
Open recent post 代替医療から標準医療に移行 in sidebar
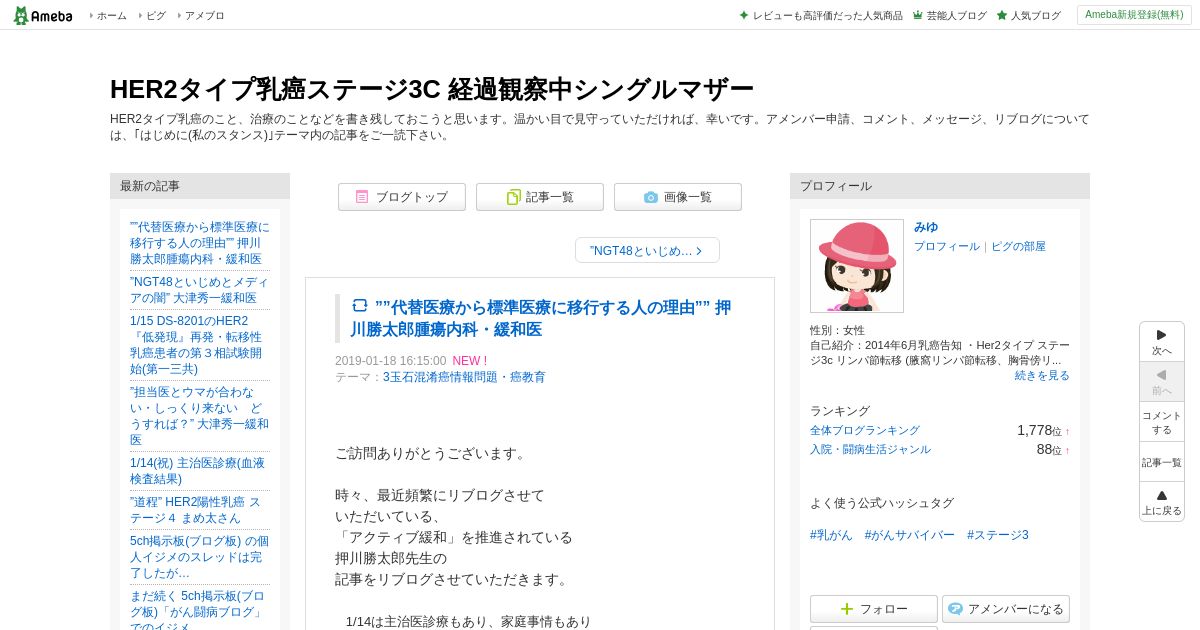coord(200,243)
